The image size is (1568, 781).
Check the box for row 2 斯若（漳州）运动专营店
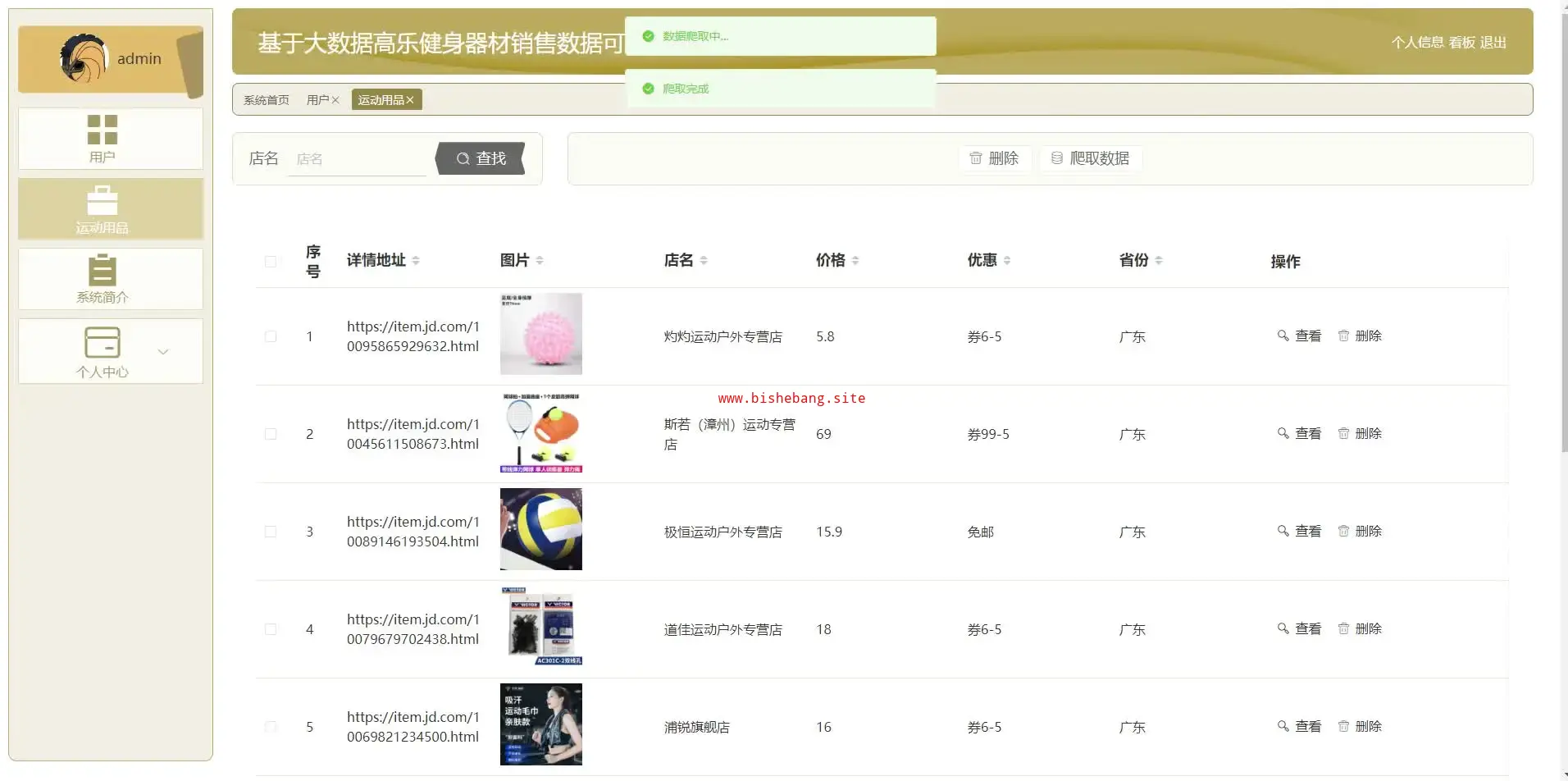pos(271,434)
